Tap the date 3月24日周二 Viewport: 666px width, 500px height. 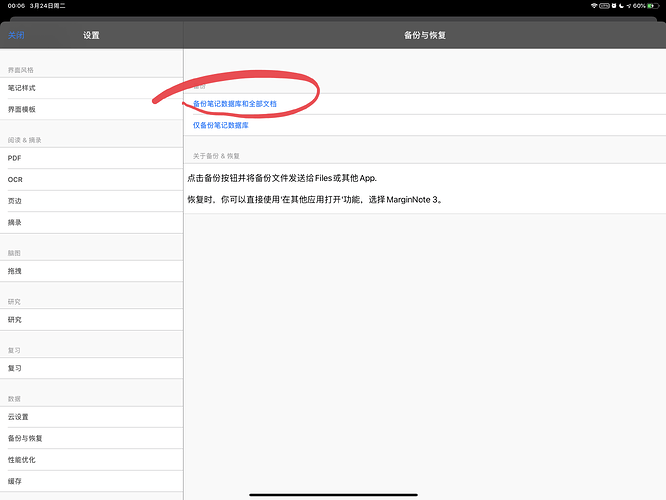[x=48, y=6]
